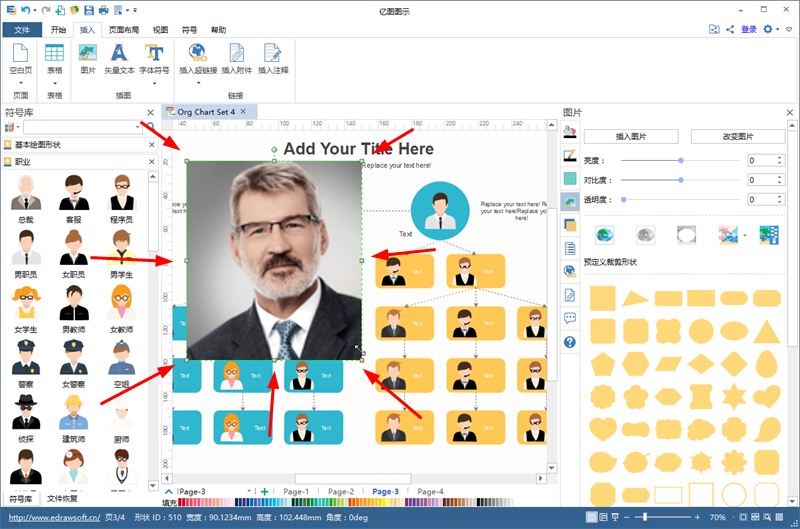Adjust the 亮度 brightness slider

point(681,160)
